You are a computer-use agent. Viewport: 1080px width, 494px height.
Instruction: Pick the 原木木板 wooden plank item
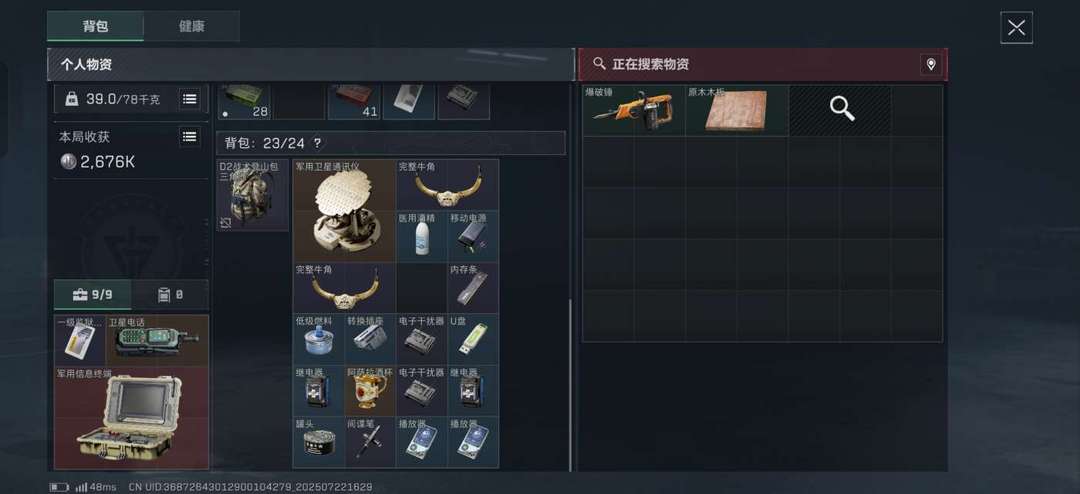pos(737,110)
